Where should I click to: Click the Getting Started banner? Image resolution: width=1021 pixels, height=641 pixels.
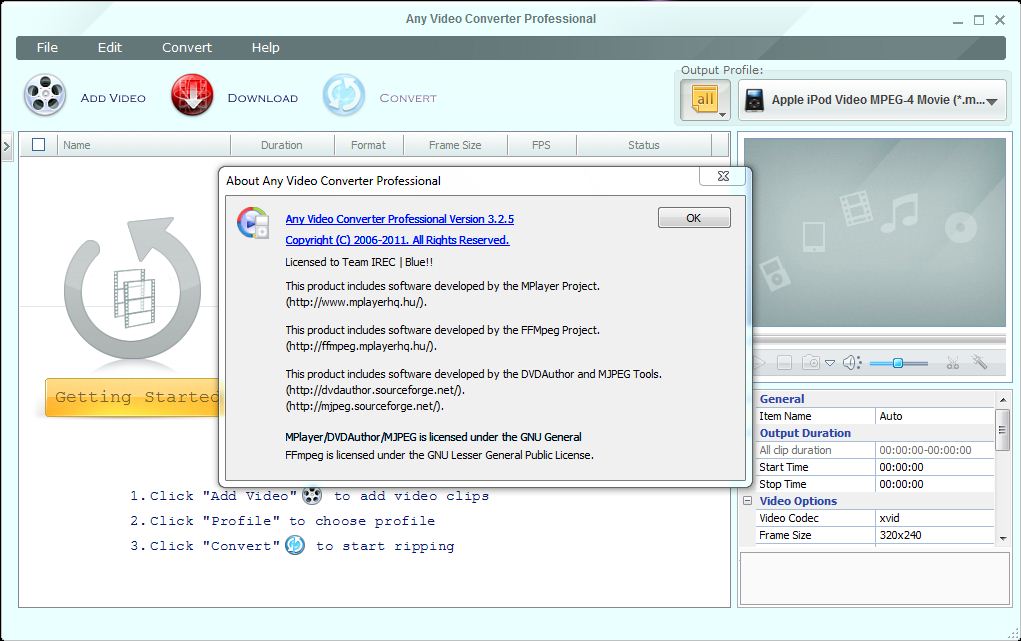click(x=133, y=397)
